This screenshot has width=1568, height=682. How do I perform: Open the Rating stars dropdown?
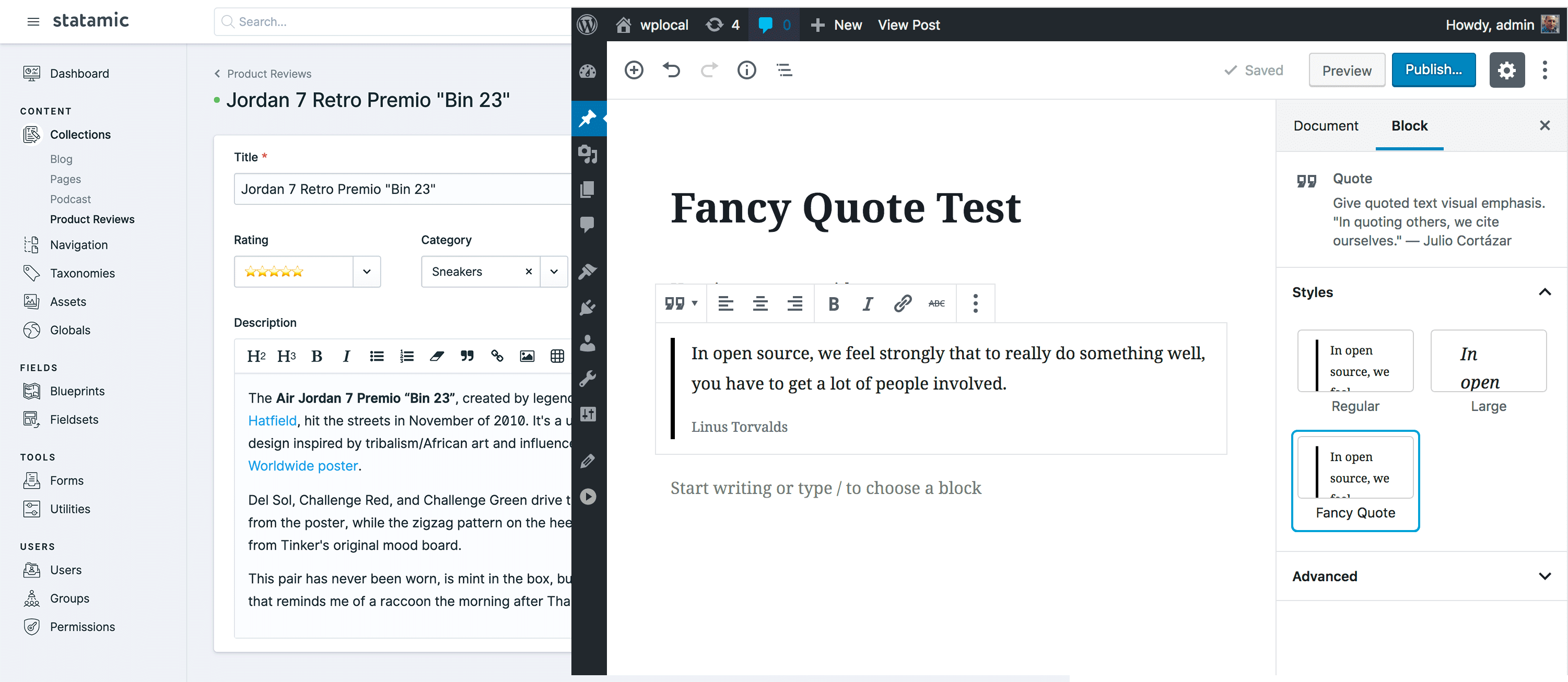pyautogui.click(x=367, y=272)
